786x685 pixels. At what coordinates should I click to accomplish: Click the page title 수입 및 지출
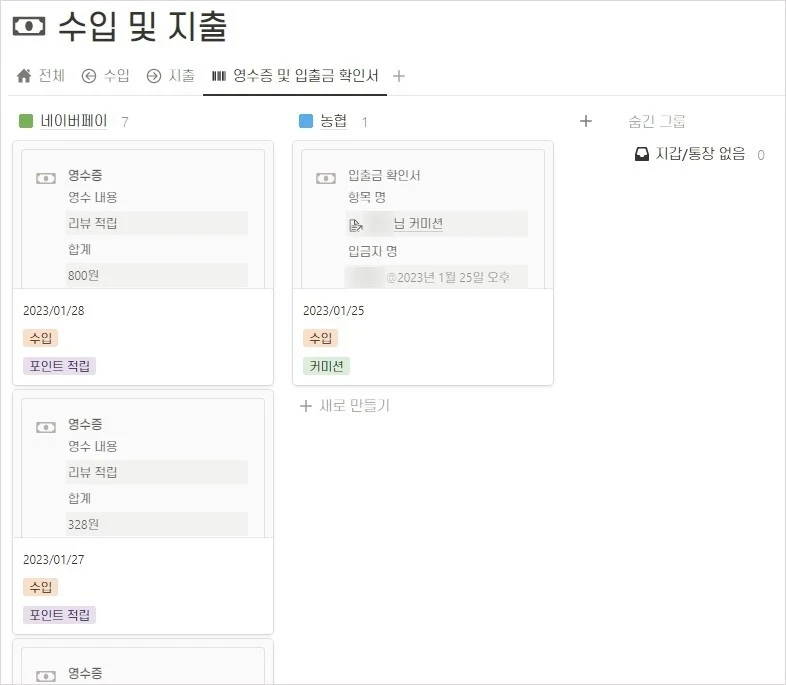(x=142, y=26)
